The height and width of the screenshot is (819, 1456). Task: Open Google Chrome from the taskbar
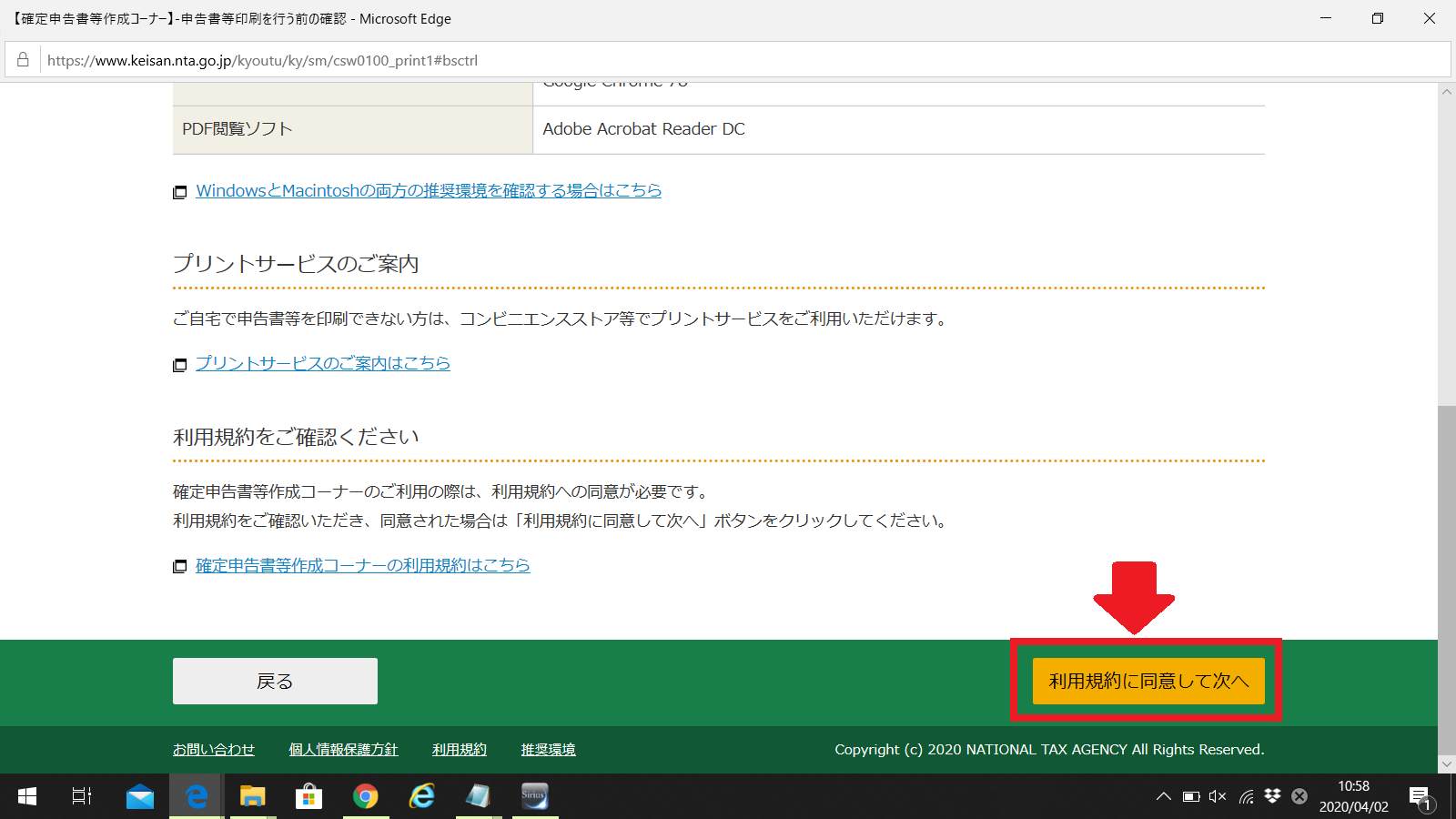[365, 796]
